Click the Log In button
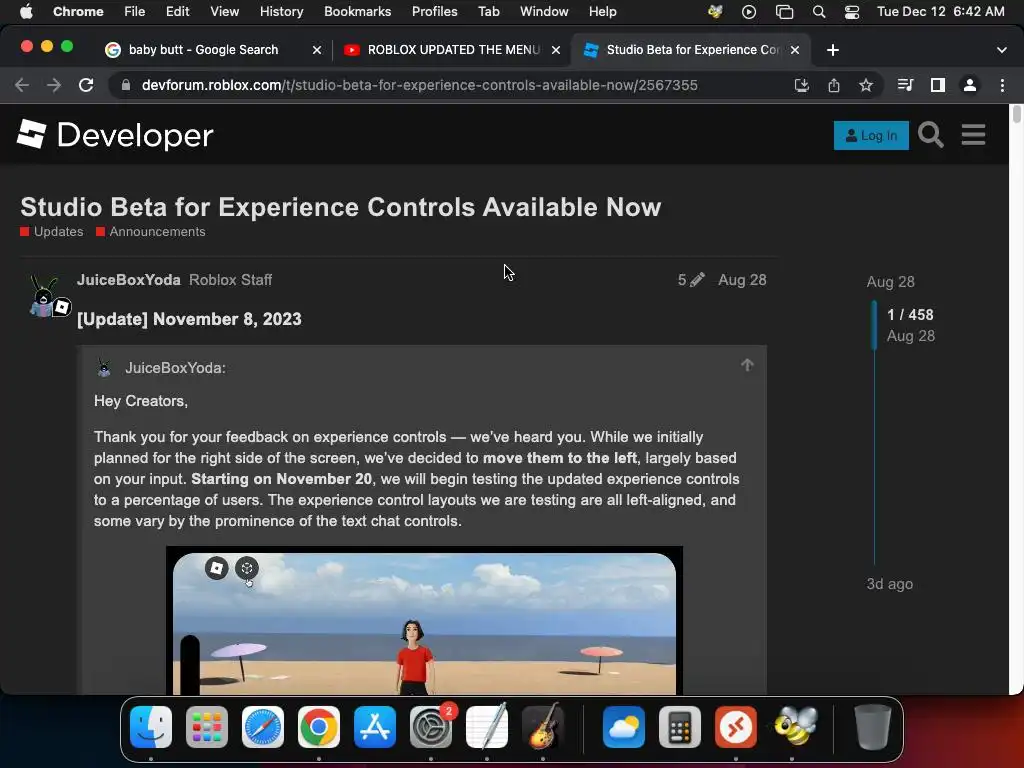The image size is (1024, 768). click(871, 135)
